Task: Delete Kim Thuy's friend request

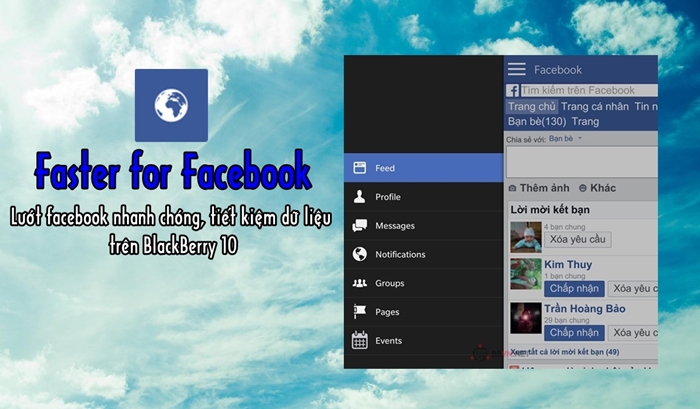Action: tap(633, 288)
